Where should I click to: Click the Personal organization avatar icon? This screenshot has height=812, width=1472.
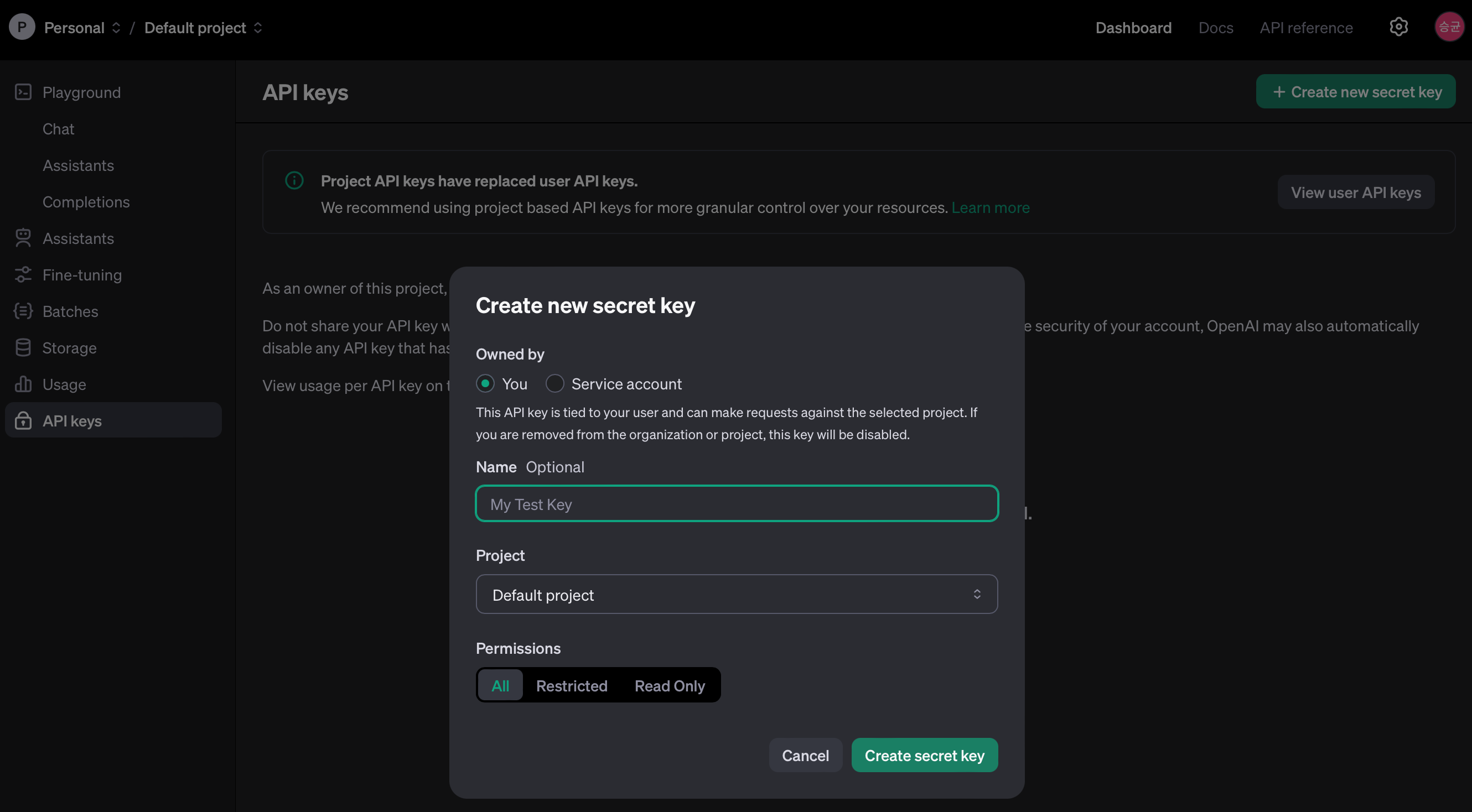pyautogui.click(x=22, y=27)
